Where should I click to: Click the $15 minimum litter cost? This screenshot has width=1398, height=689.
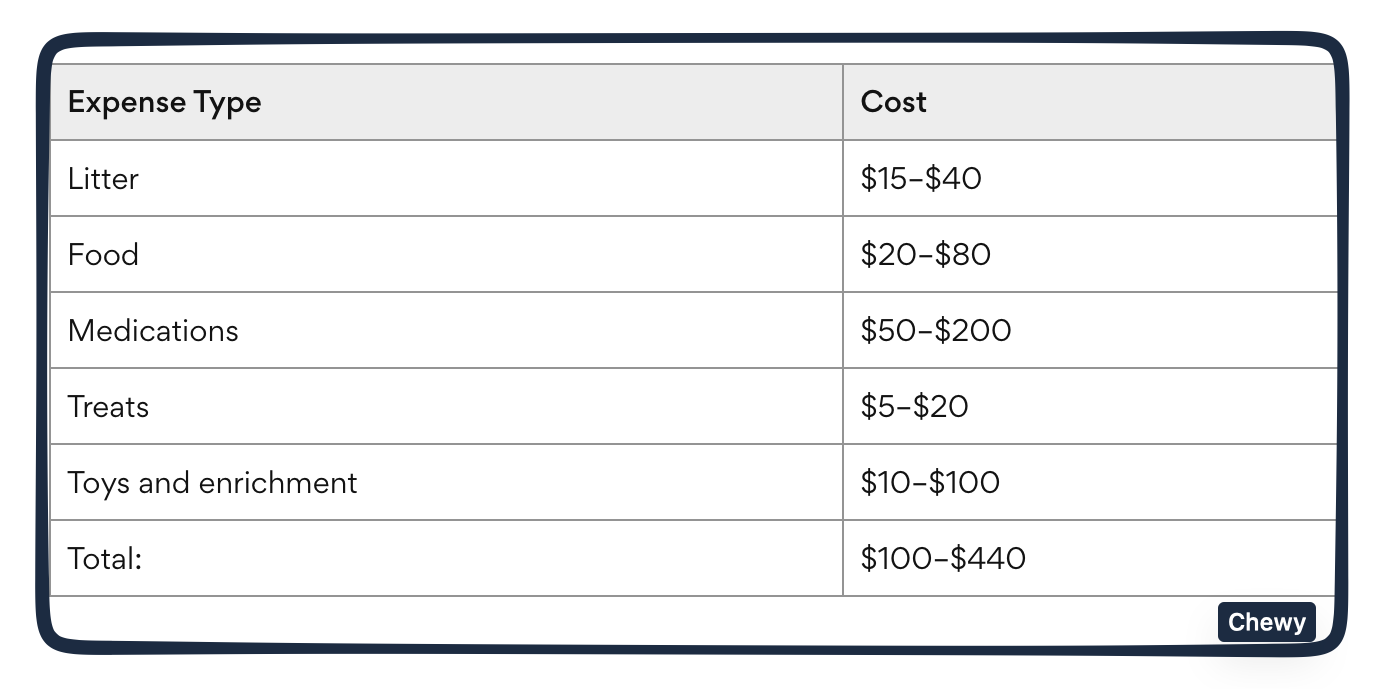coord(884,179)
